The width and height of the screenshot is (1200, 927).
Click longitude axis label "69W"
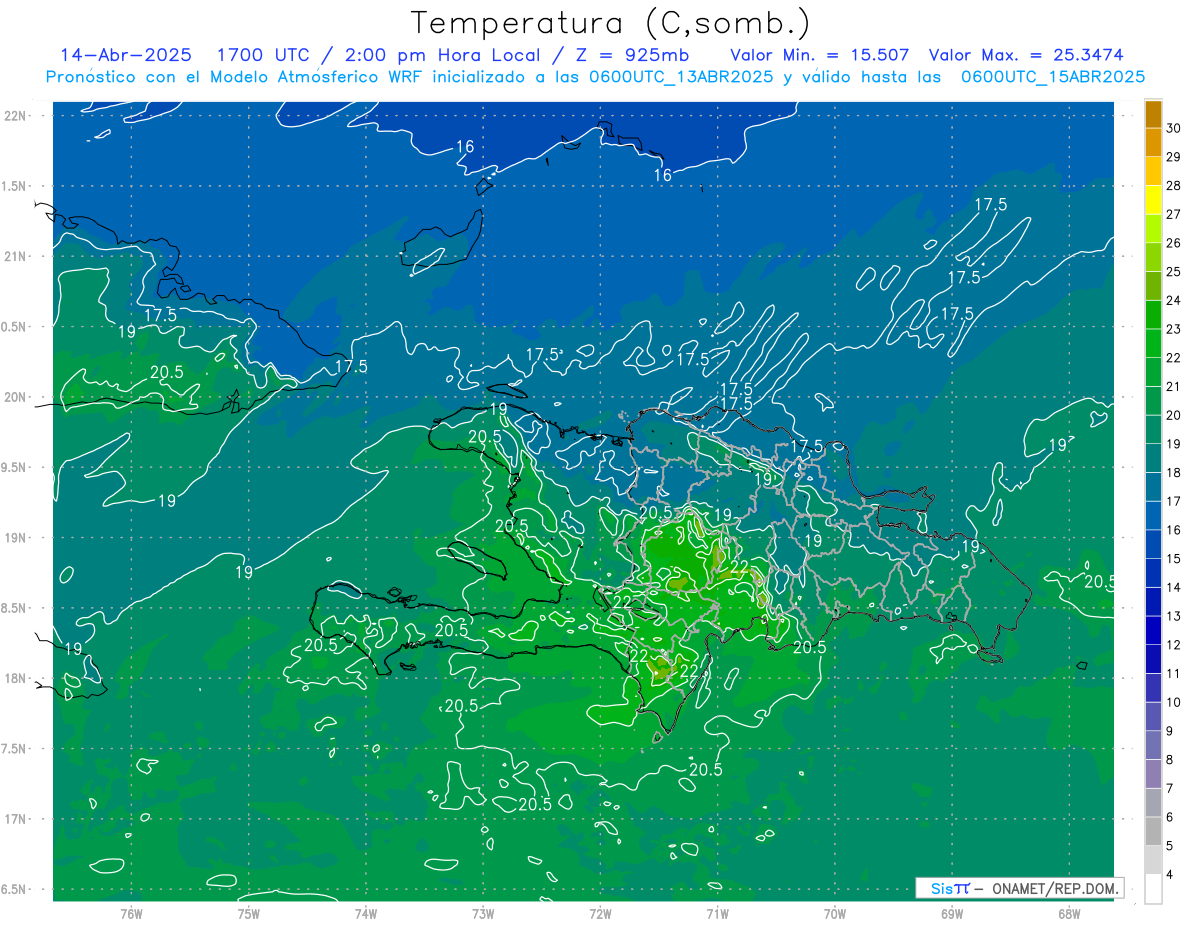[x=952, y=914]
